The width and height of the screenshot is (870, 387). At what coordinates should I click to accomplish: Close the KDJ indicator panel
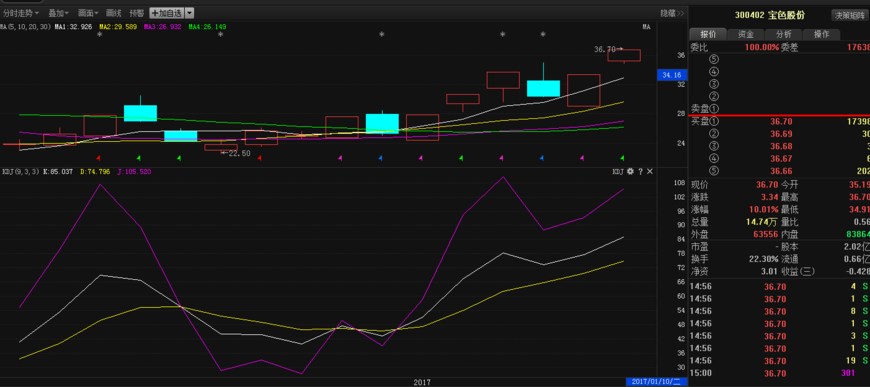650,172
